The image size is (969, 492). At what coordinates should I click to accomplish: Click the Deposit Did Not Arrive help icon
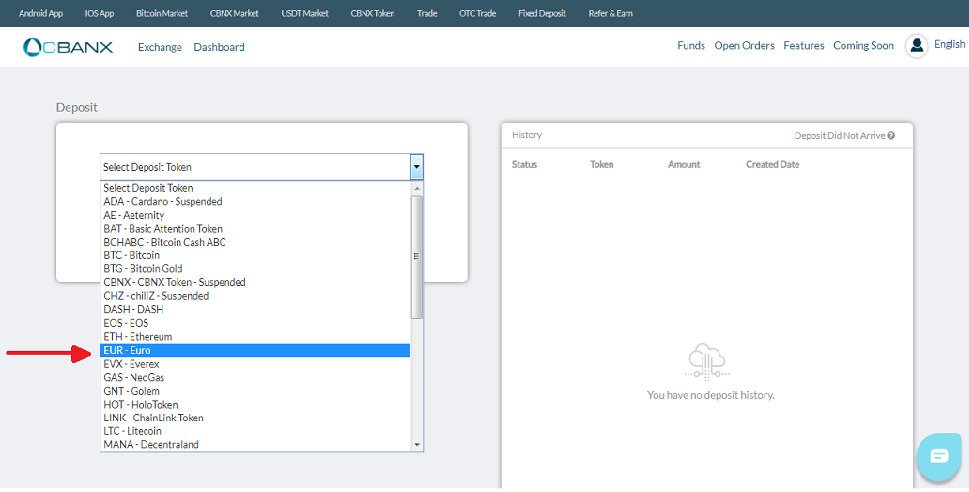tap(891, 135)
